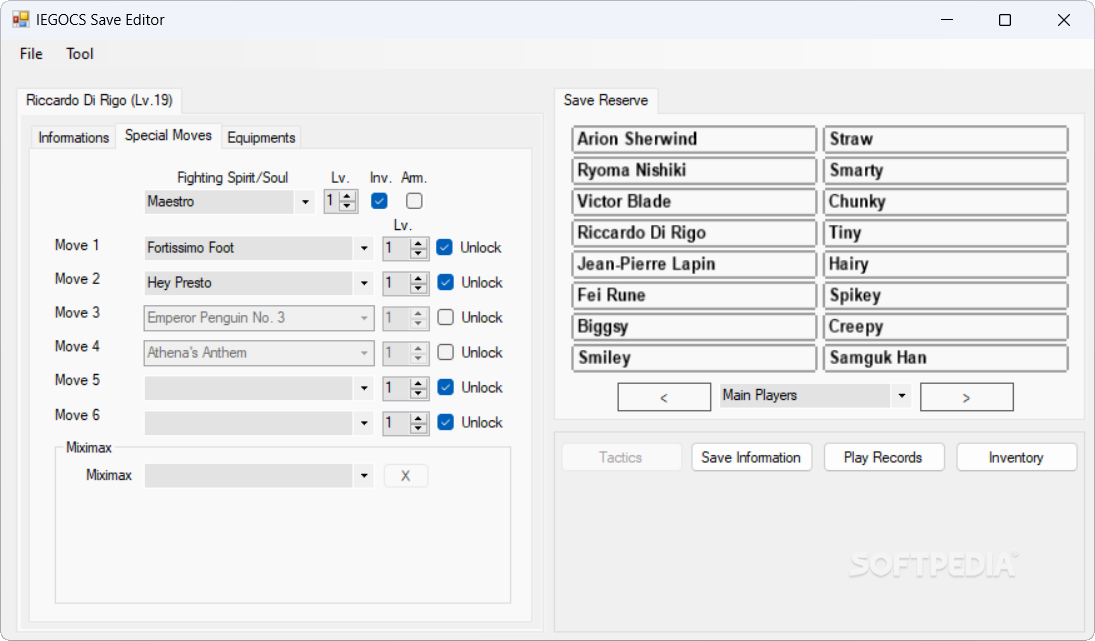Maximize the IEGOCS Save Editor window
Viewport: 1095px width, 641px height.
(x=1005, y=20)
